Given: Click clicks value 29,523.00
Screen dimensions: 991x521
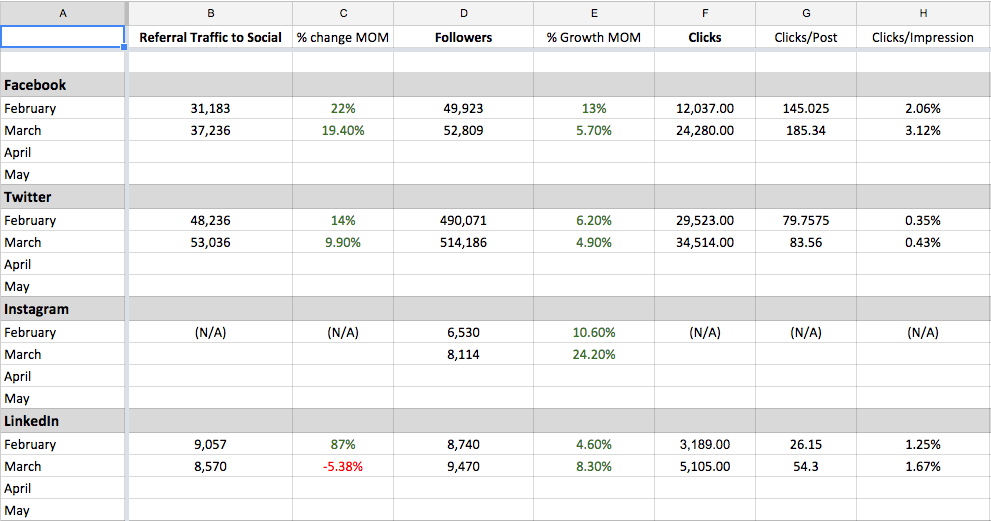Looking at the screenshot, I should [705, 220].
